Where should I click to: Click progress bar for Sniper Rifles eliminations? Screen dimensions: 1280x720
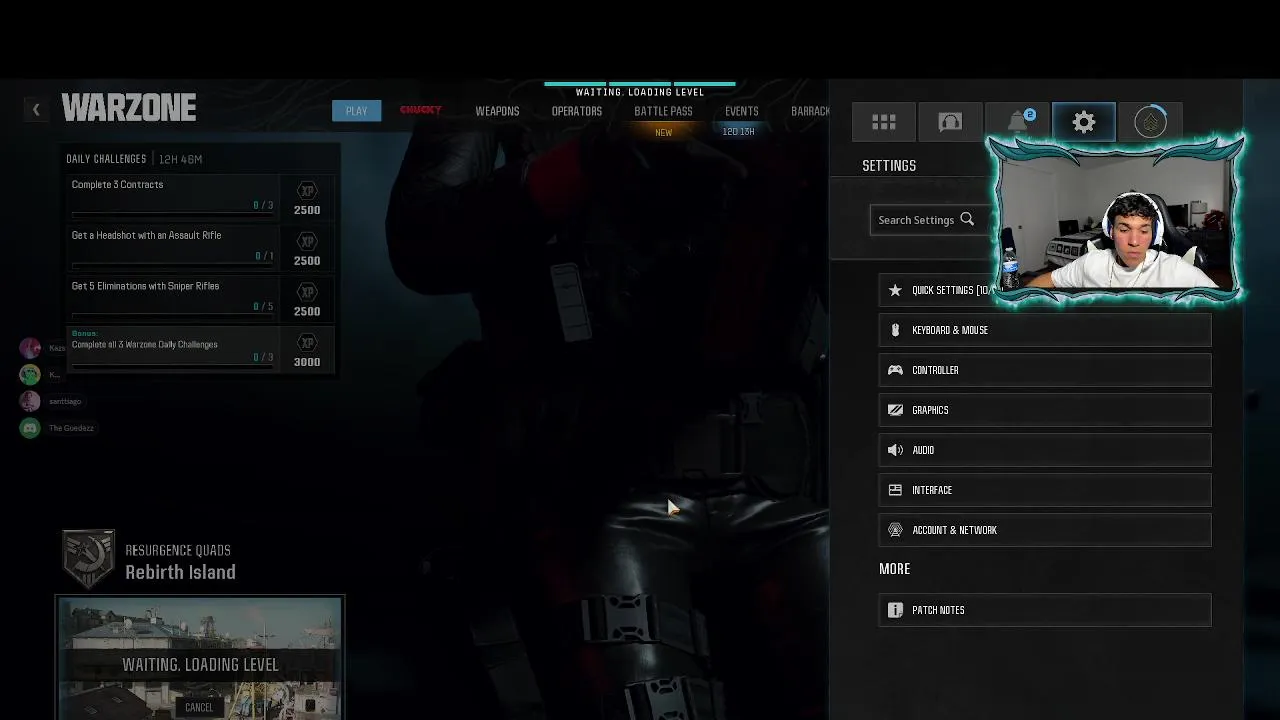coord(172,315)
